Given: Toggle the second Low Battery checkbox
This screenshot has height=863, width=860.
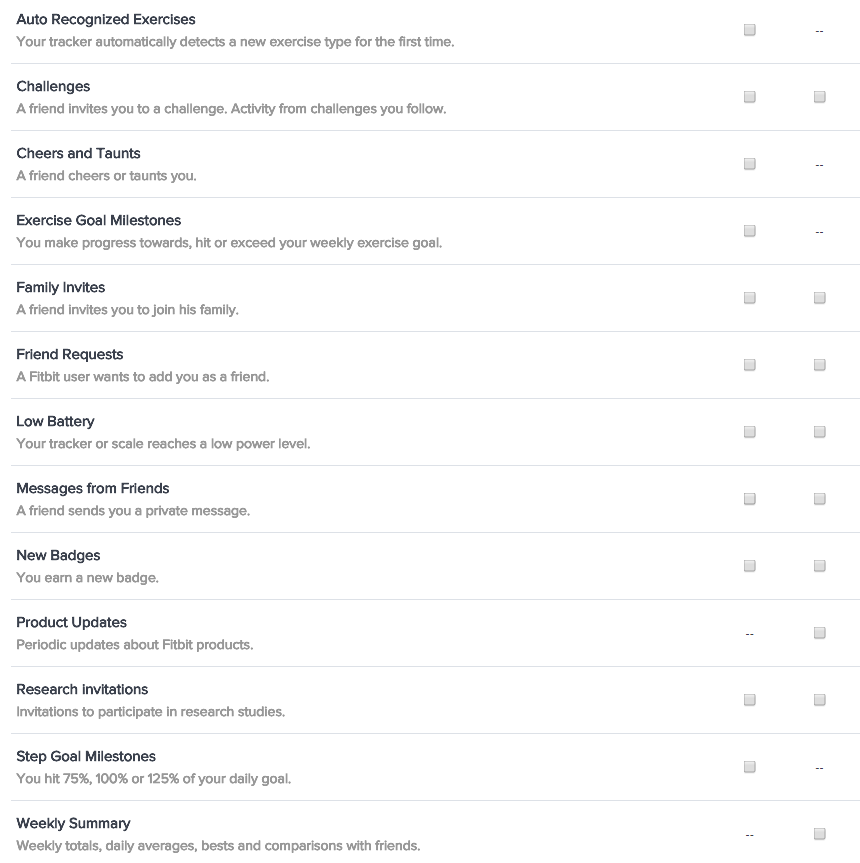Looking at the screenshot, I should click(820, 432).
